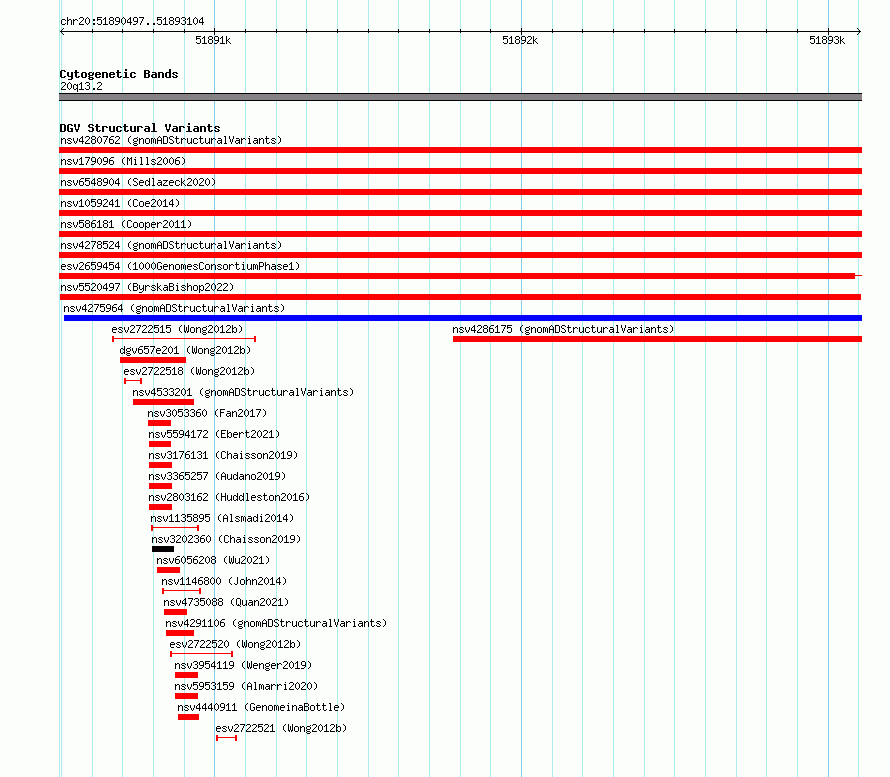Click nsv3053360 Fan2017 label

[207, 413]
